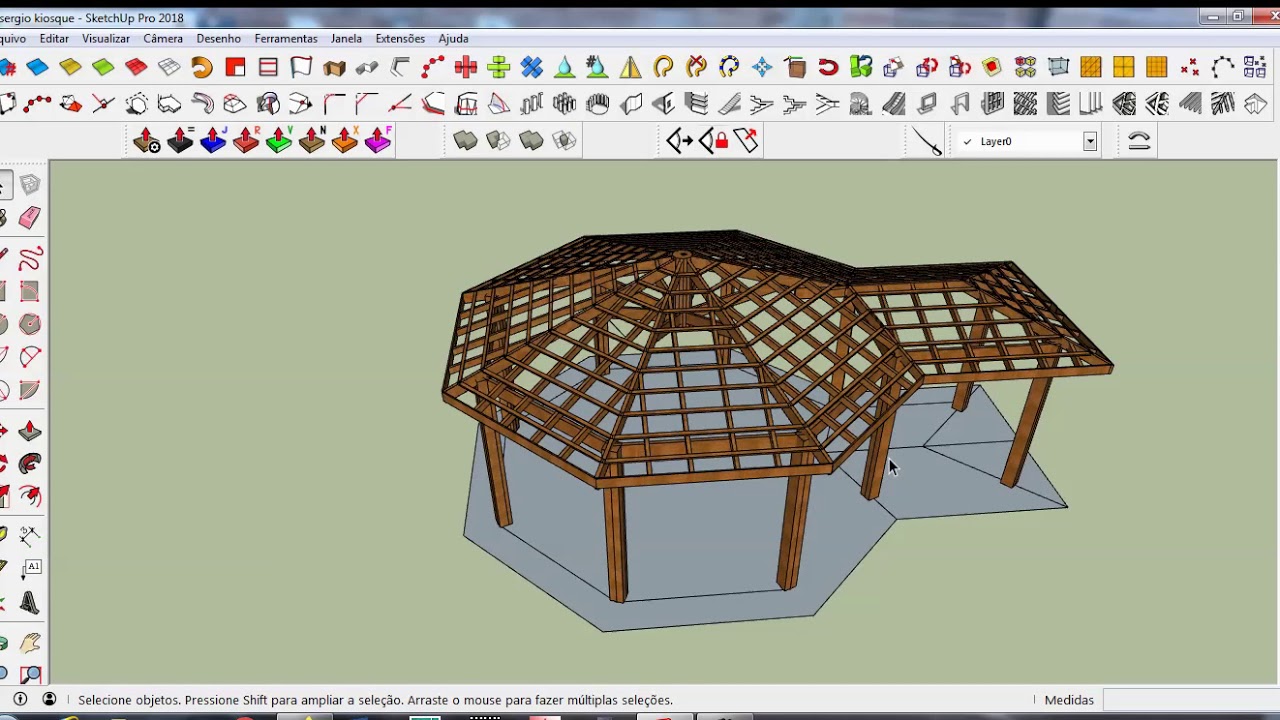The height and width of the screenshot is (720, 1280).
Task: Open the Ferramentas menu
Action: (x=286, y=38)
